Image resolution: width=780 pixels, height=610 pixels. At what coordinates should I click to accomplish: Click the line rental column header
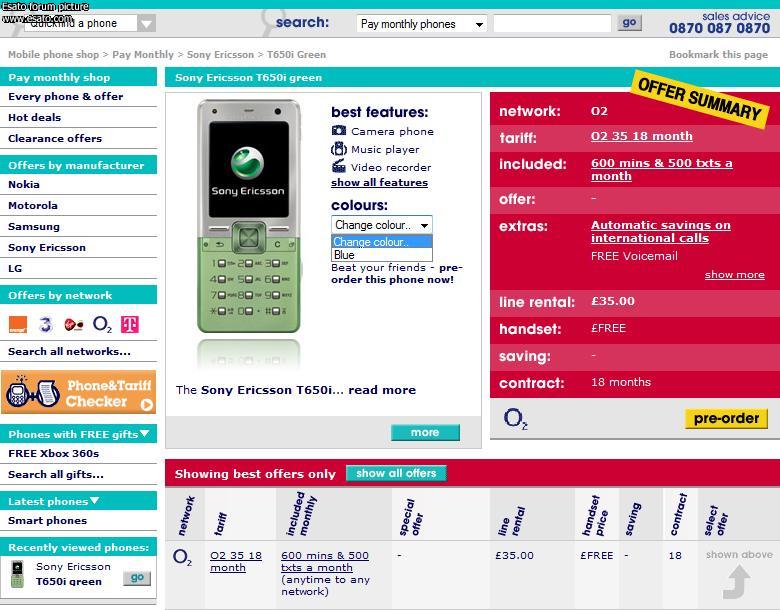pyautogui.click(x=511, y=520)
